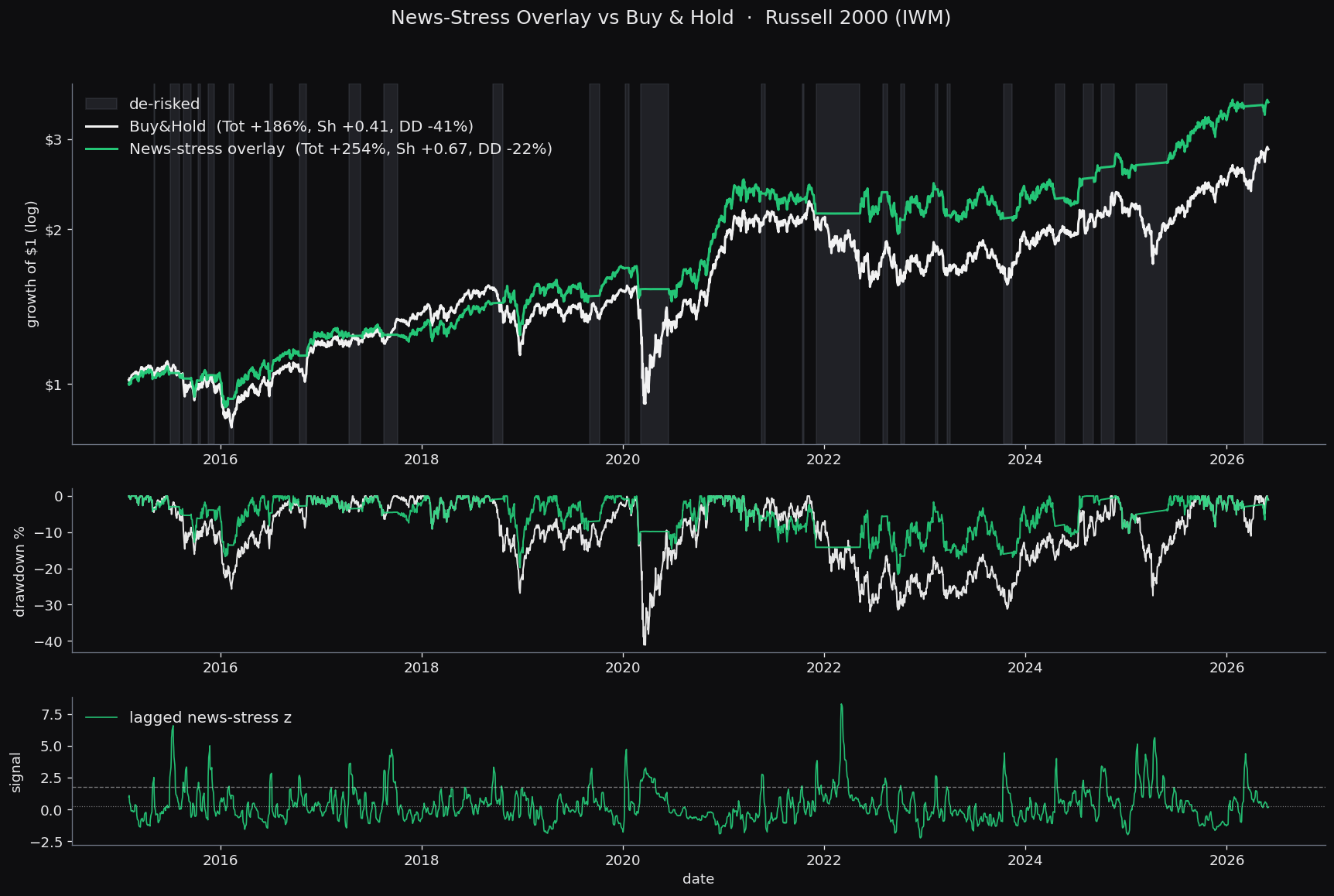Click the 7.5 signal tick label

pos(51,714)
